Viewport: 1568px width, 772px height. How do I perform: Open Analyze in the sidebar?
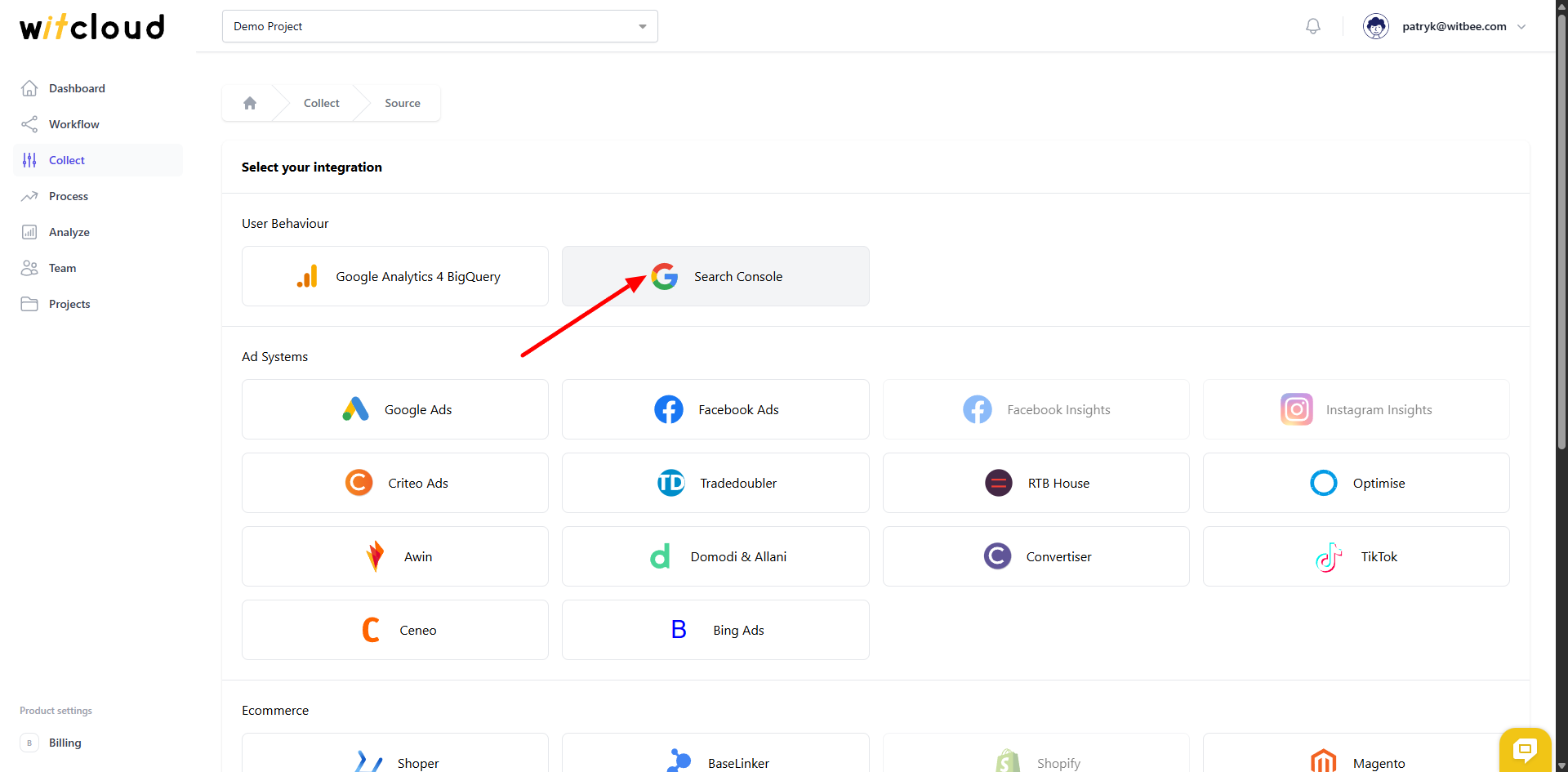(98, 232)
